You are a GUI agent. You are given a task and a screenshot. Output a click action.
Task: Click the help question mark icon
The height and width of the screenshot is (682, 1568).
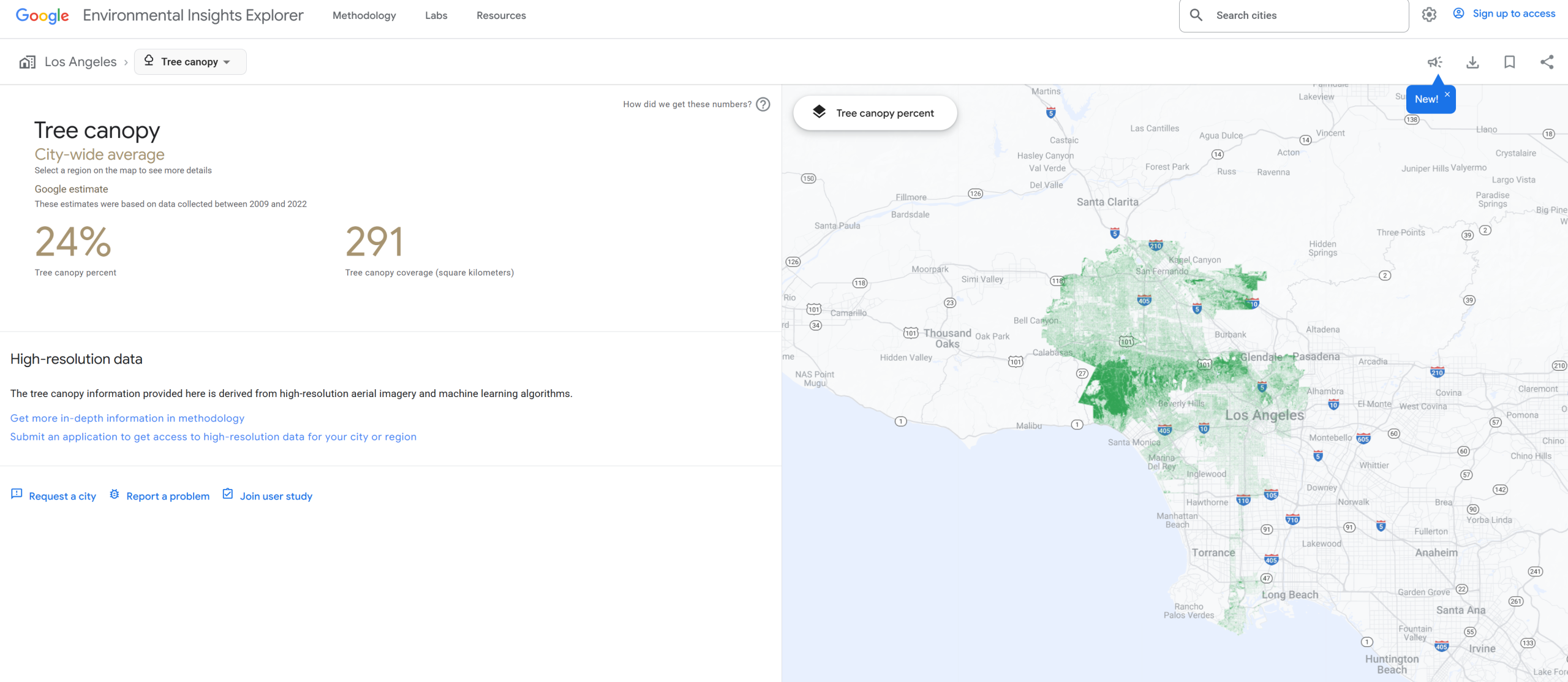(x=763, y=104)
